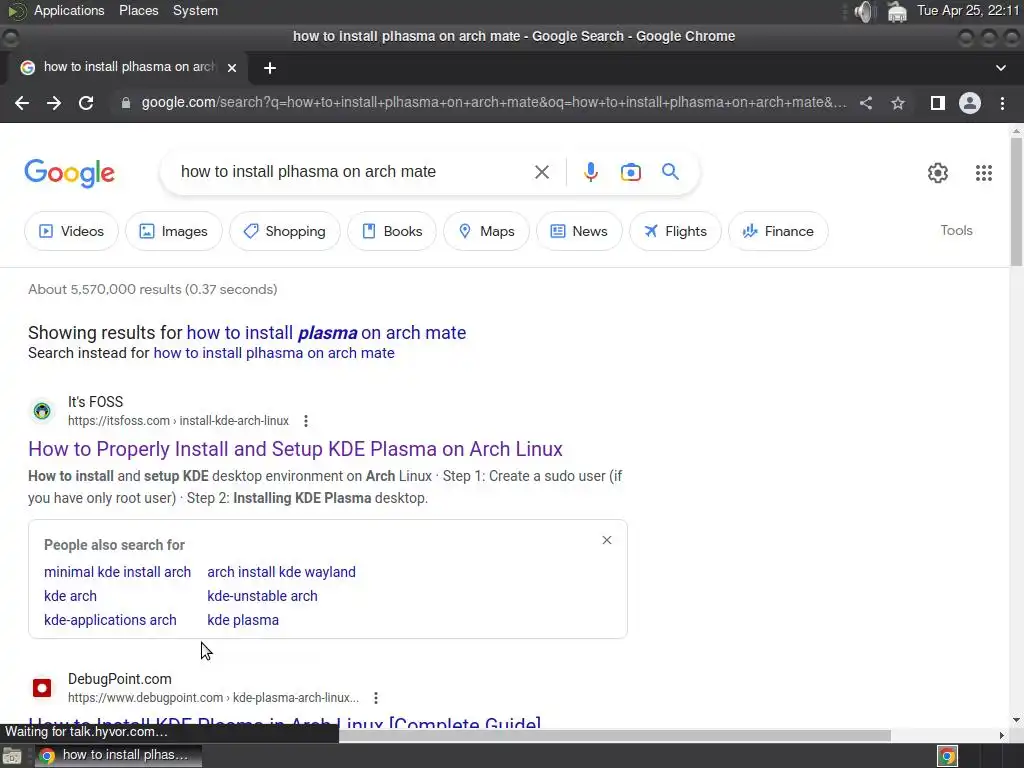Clear the Google search box text

(x=542, y=172)
